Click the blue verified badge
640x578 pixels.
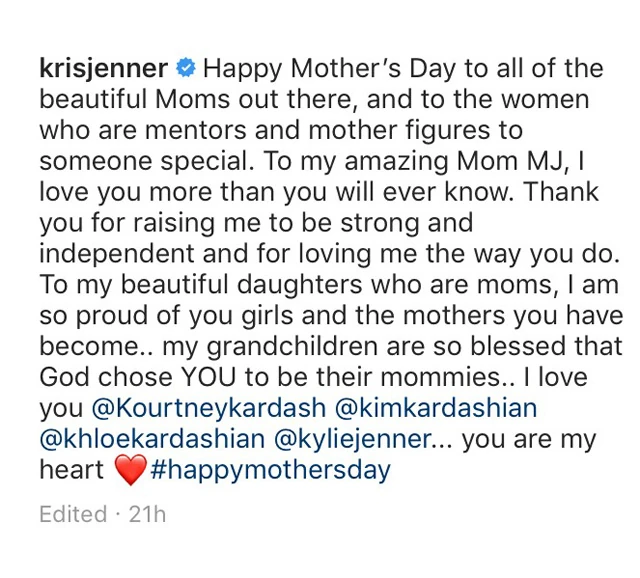tap(185, 69)
